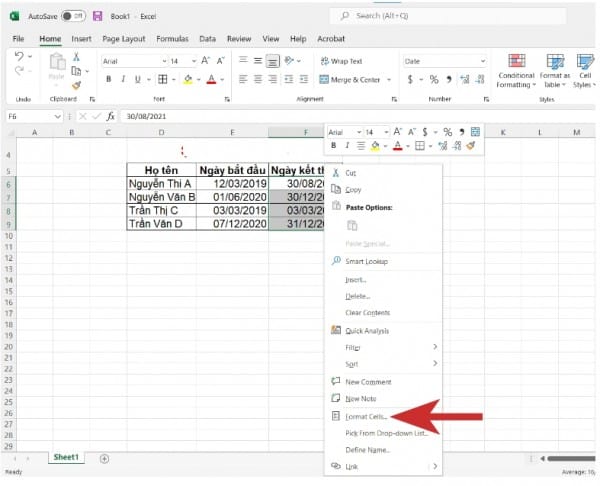Screen dimensions: 600x486
Task: Click Increase Decimal in ribbon
Action: pyautogui.click(x=465, y=79)
